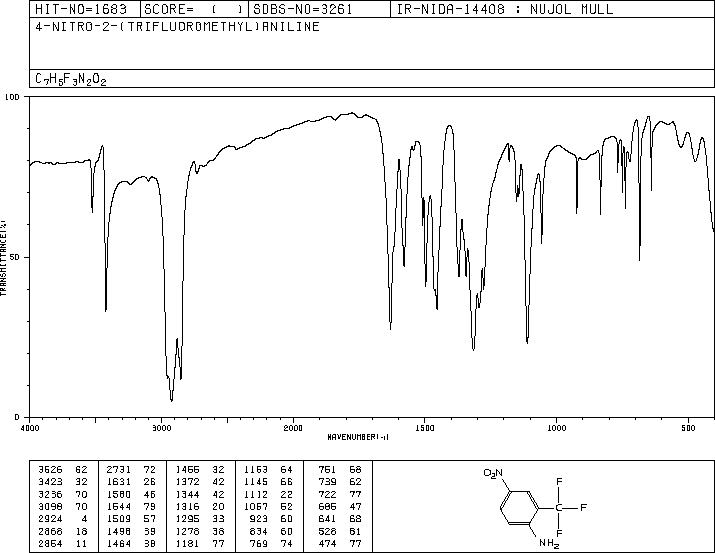Screen dimensions: 715x553
Task: Click the 500 x-axis tick label
Action: (x=688, y=428)
